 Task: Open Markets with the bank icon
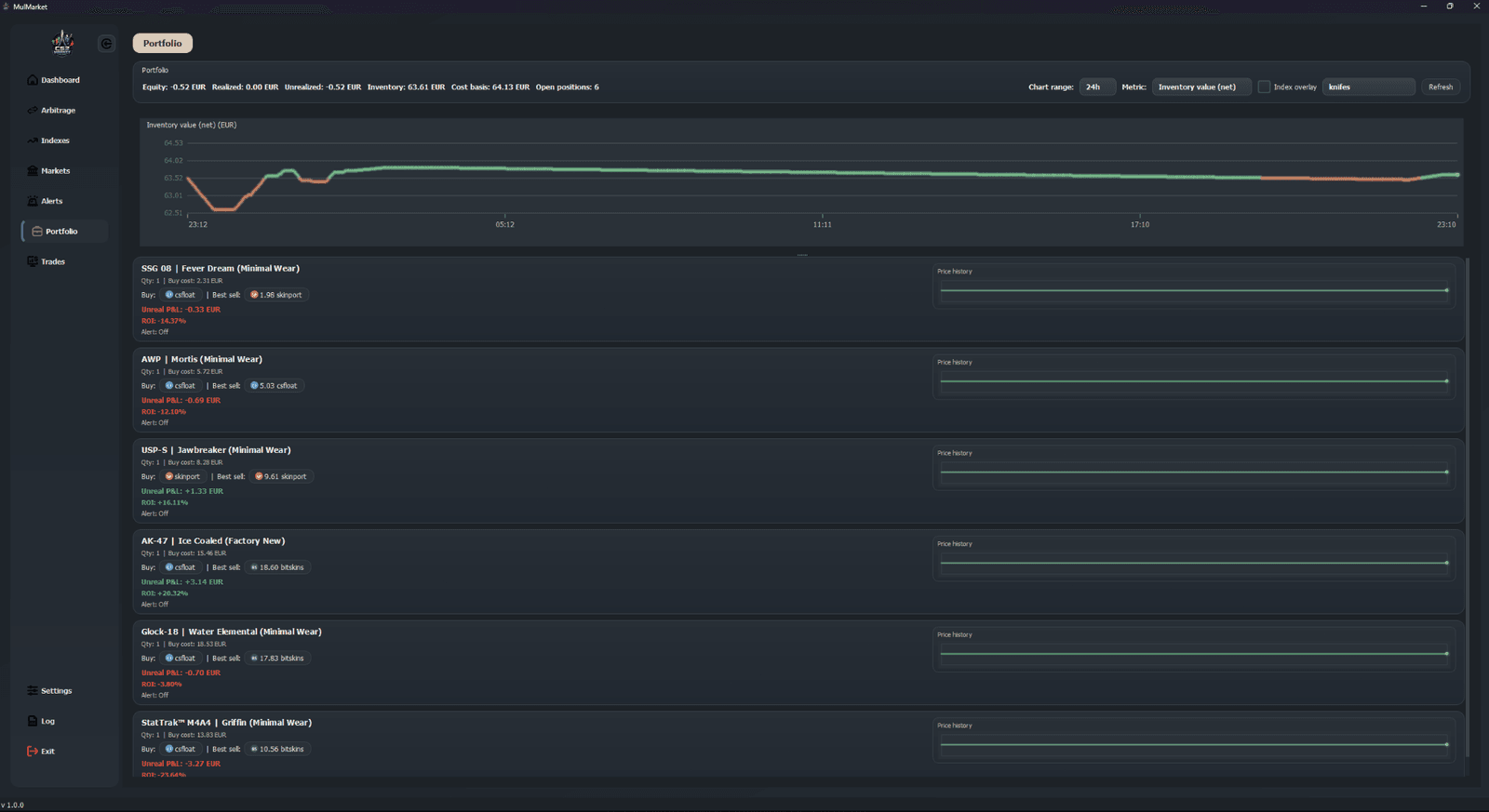tap(33, 171)
